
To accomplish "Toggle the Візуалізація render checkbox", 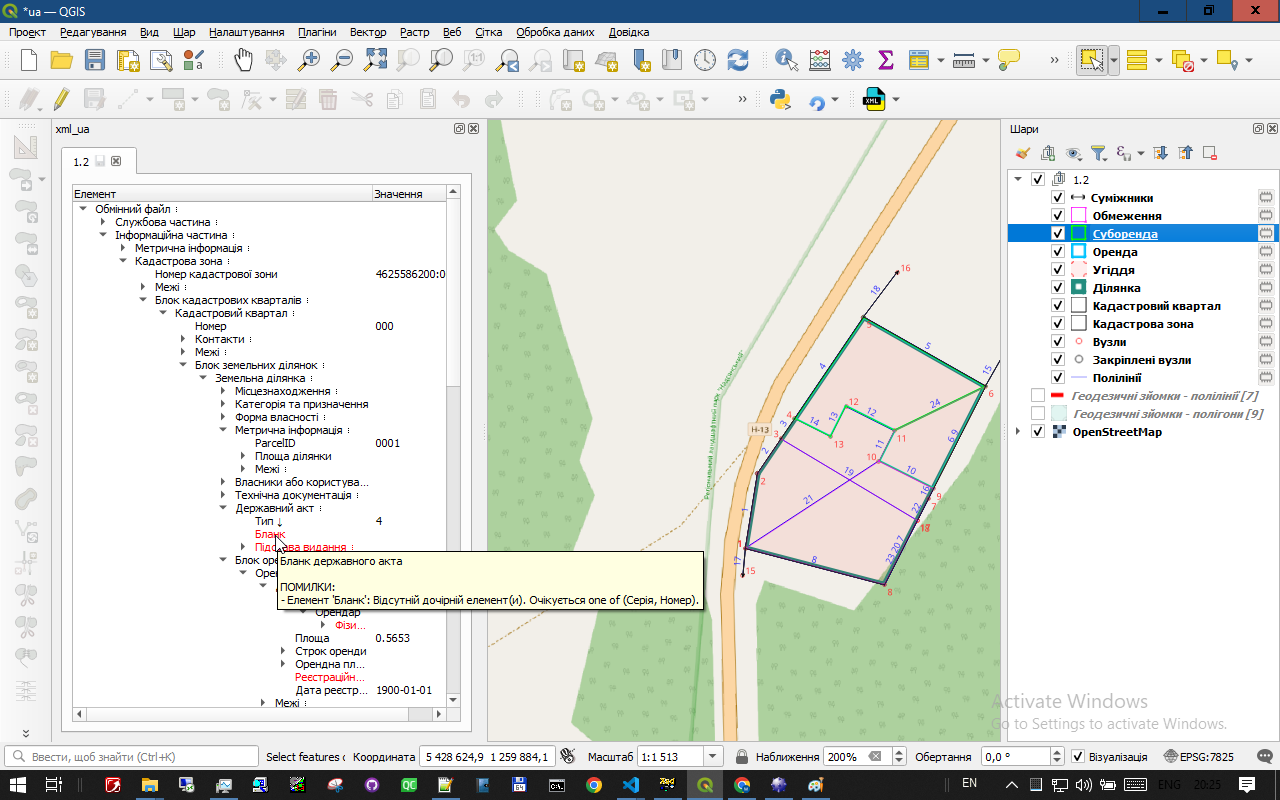I will (1077, 757).
